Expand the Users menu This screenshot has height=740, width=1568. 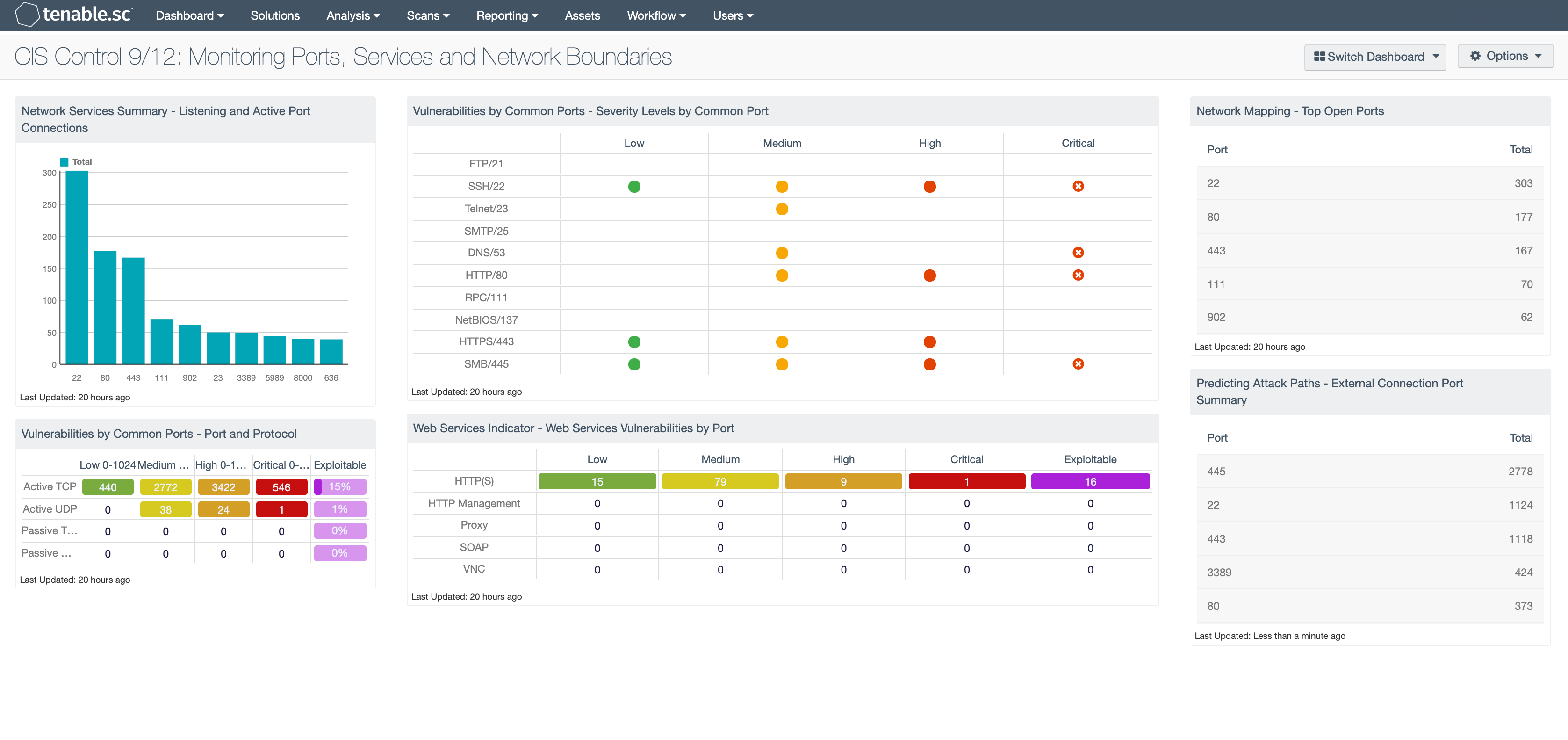(733, 15)
